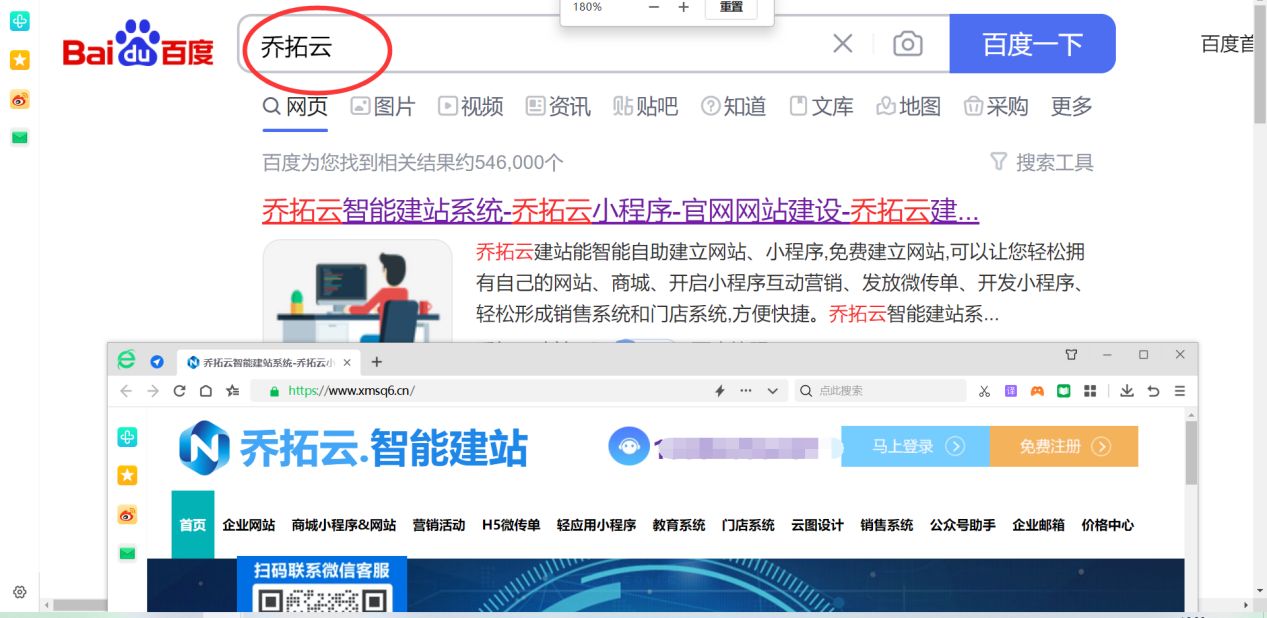Click the eye icon beside site logo
The height and width of the screenshot is (618, 1267).
tap(630, 448)
